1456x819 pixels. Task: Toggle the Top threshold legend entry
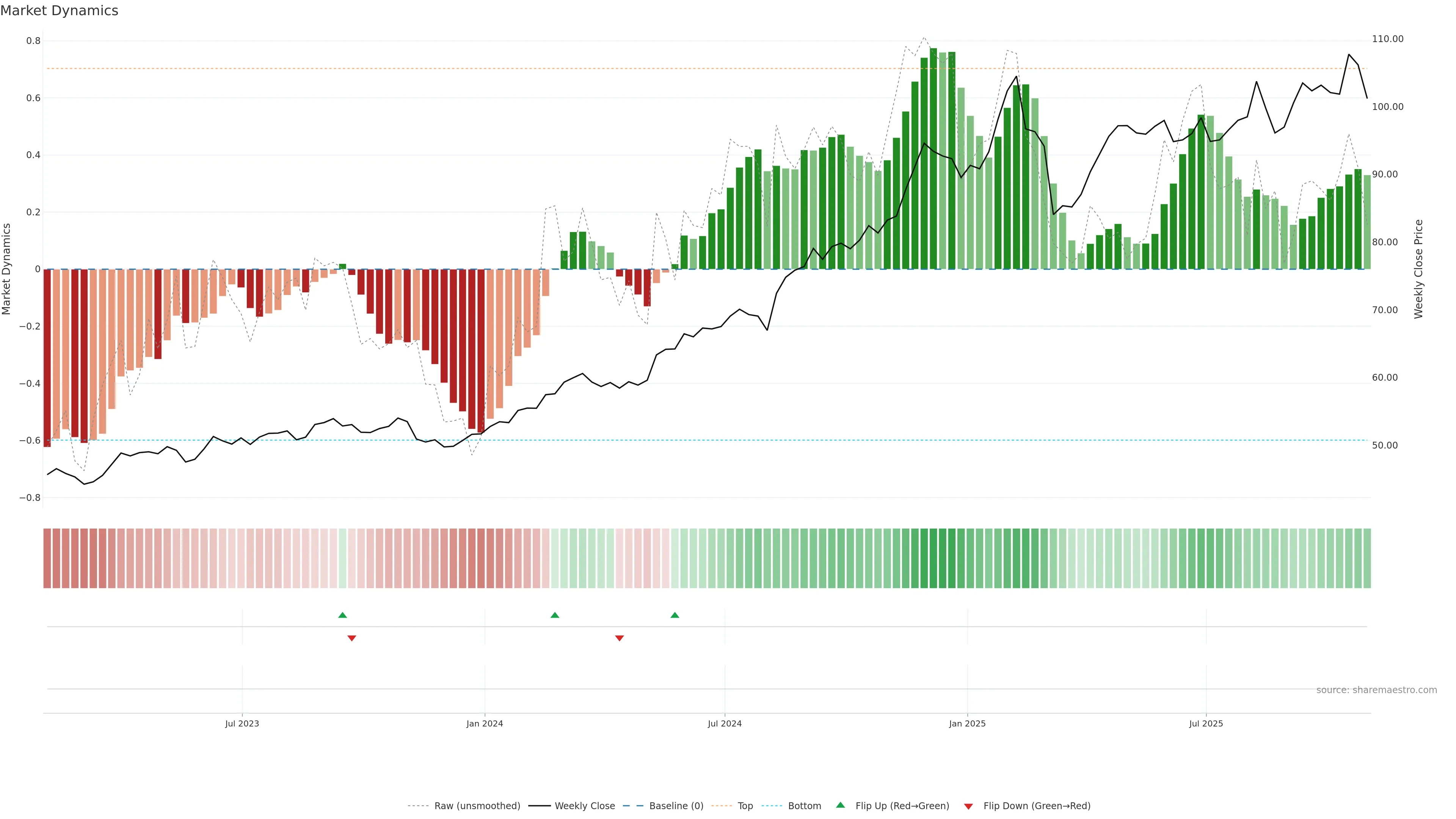point(745,806)
